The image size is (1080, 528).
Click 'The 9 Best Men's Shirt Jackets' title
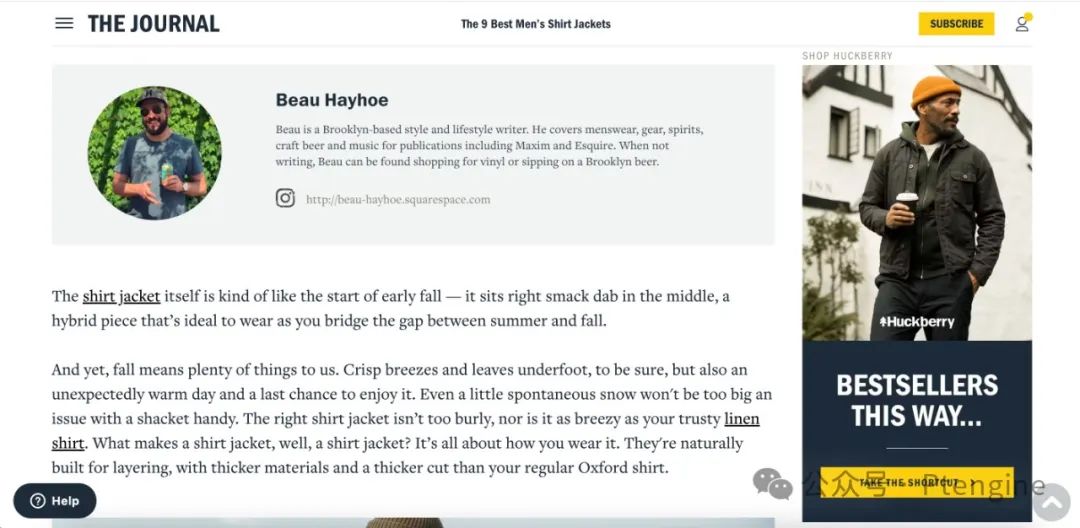535,23
